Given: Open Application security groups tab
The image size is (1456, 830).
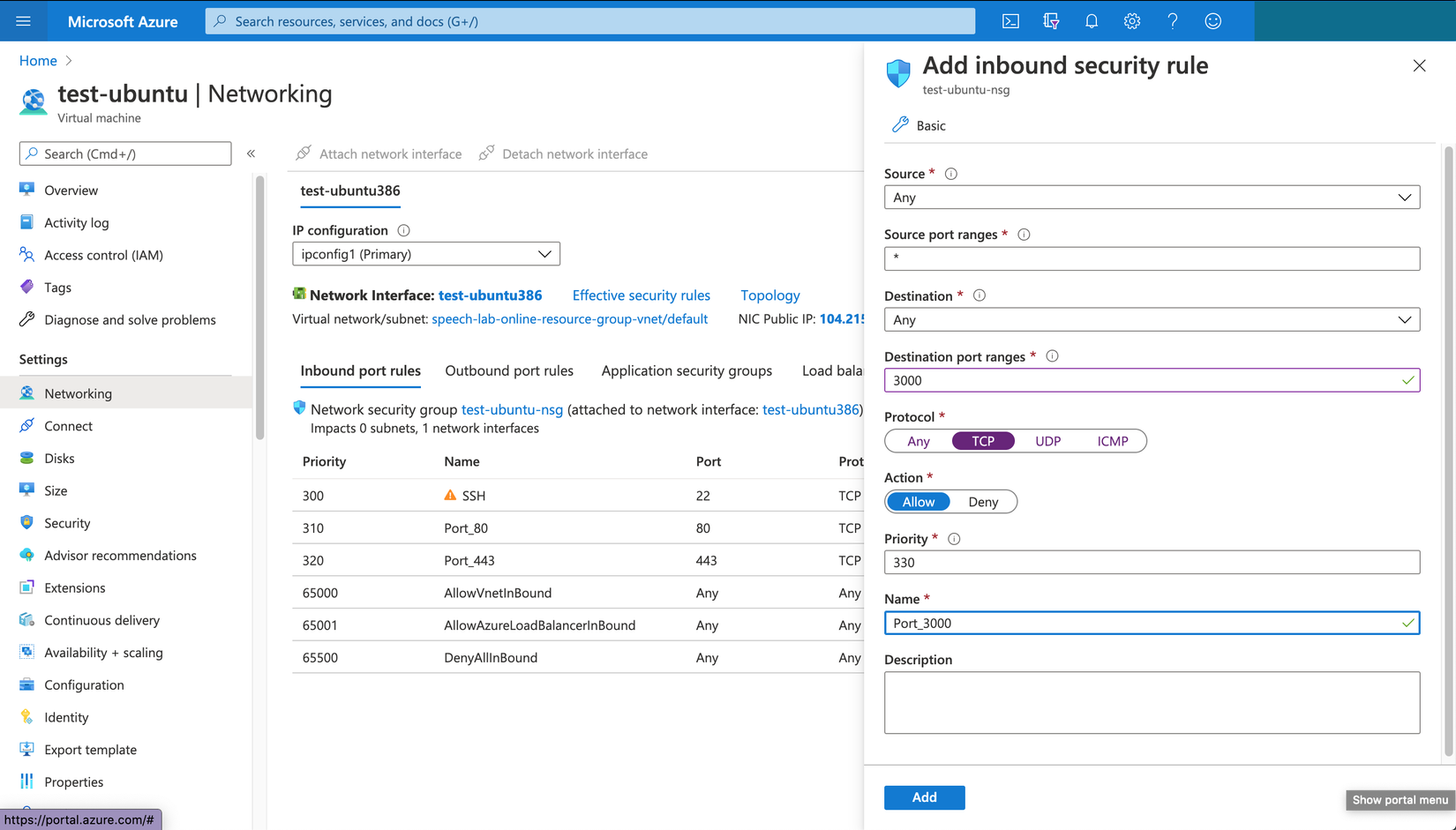Looking at the screenshot, I should 687,370.
